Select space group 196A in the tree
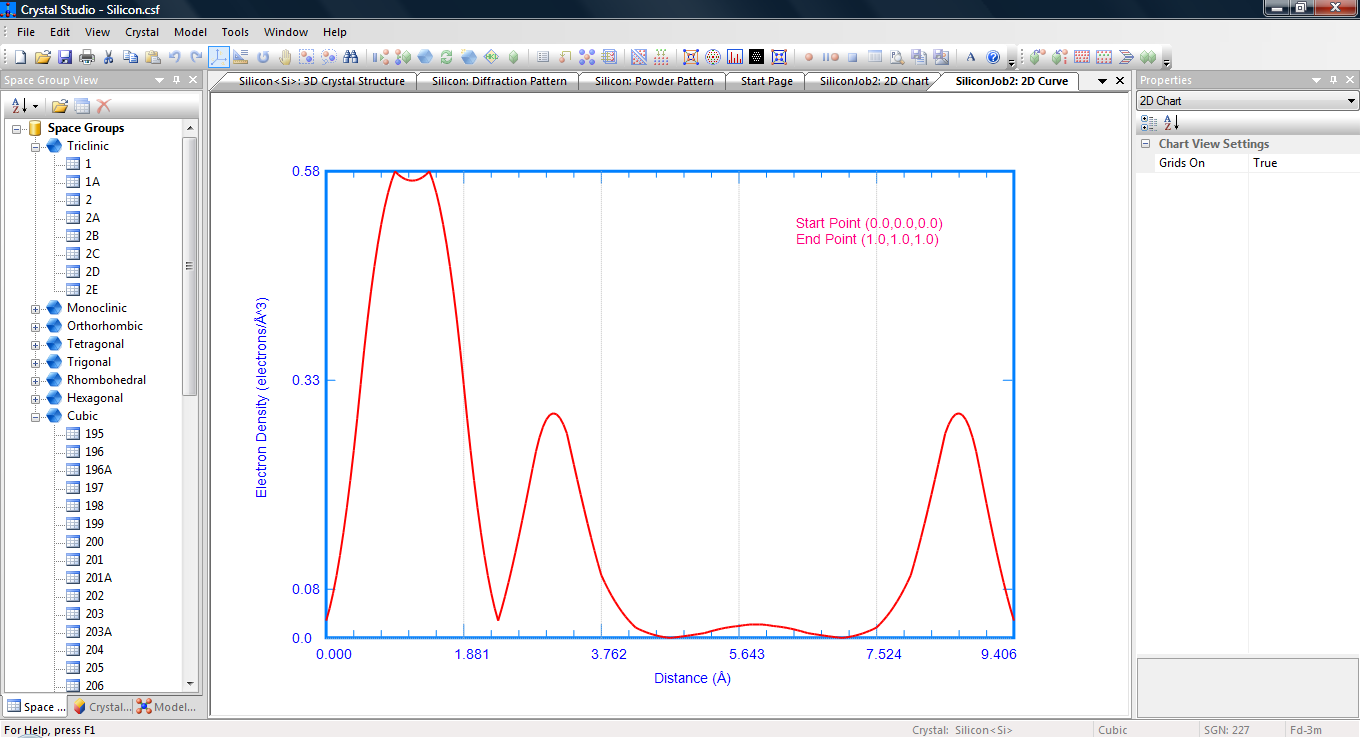Viewport: 1360px width, 738px height. (98, 470)
